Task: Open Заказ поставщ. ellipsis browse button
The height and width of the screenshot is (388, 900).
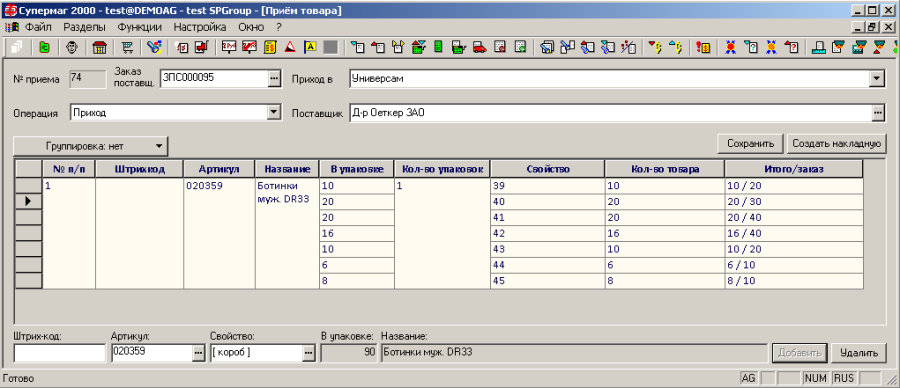Action: [274, 78]
